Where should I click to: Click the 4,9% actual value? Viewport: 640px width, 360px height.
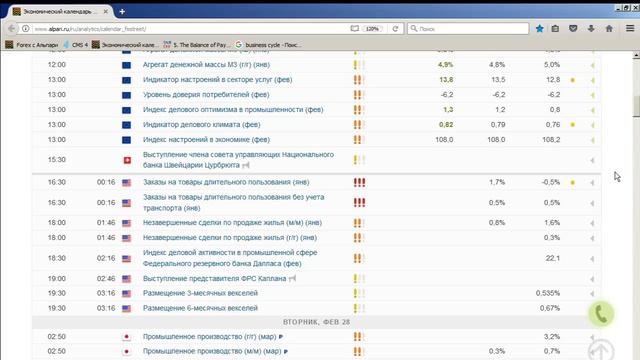(x=445, y=64)
